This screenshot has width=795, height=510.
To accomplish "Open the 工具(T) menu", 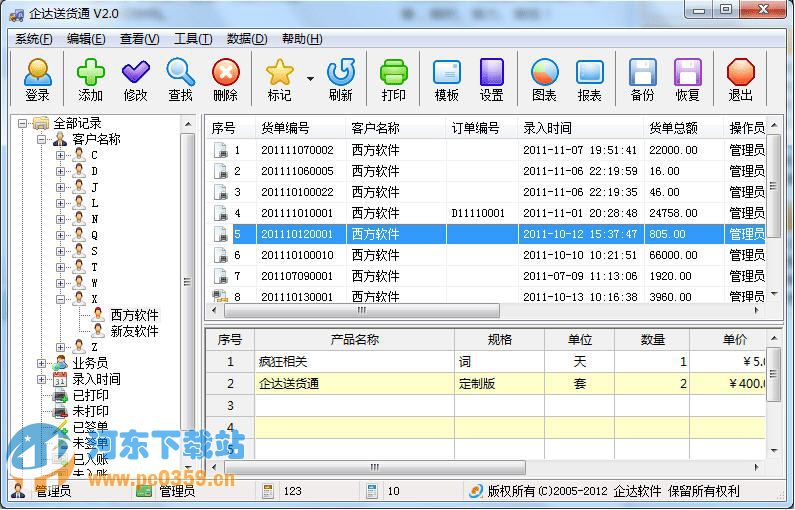I will tap(193, 39).
